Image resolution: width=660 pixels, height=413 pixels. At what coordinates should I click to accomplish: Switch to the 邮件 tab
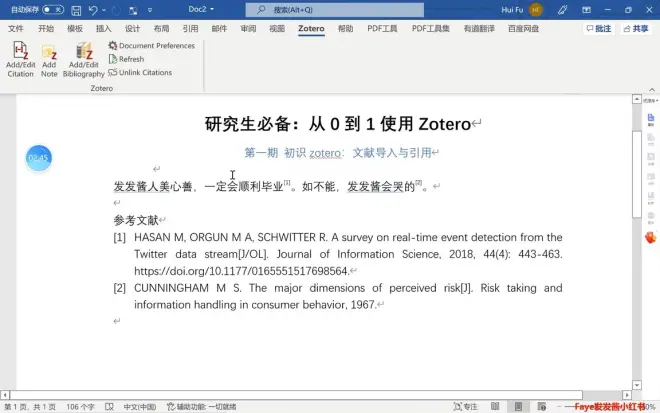pyautogui.click(x=219, y=29)
